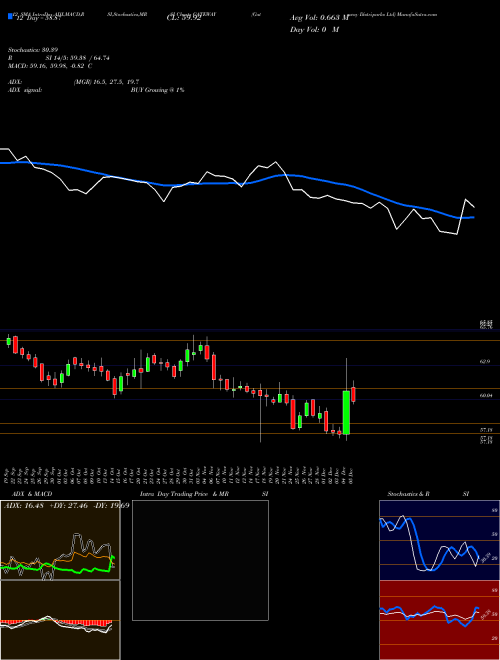Click the 'SI 14/3: 39.38 / 64.74' readout
This screenshot has width=500, height=660.
pyautogui.click(x=77, y=58)
